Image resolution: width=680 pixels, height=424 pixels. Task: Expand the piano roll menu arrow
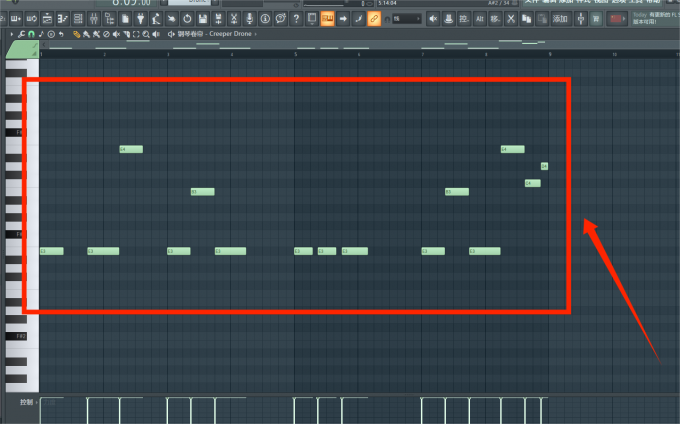(x=11, y=34)
